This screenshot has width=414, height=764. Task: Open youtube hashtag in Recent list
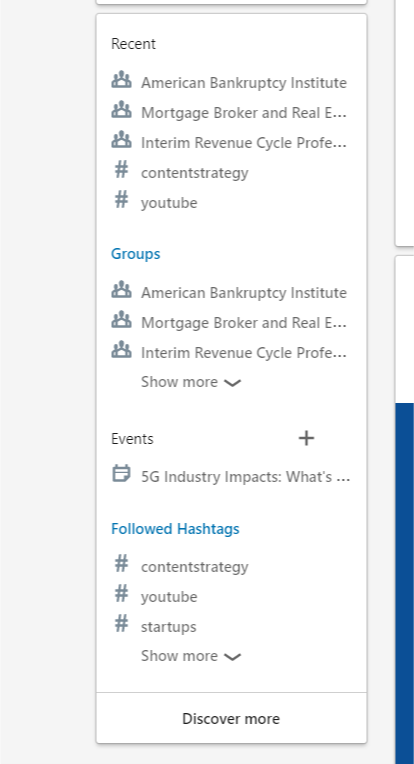tap(169, 203)
